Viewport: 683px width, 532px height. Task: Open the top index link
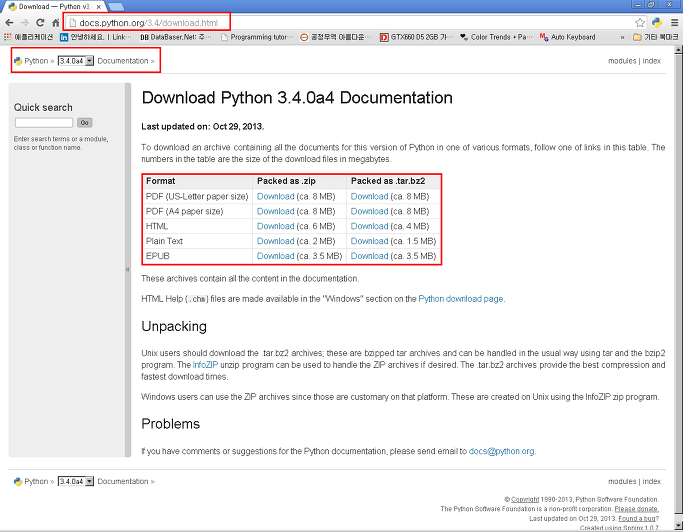(x=652, y=61)
